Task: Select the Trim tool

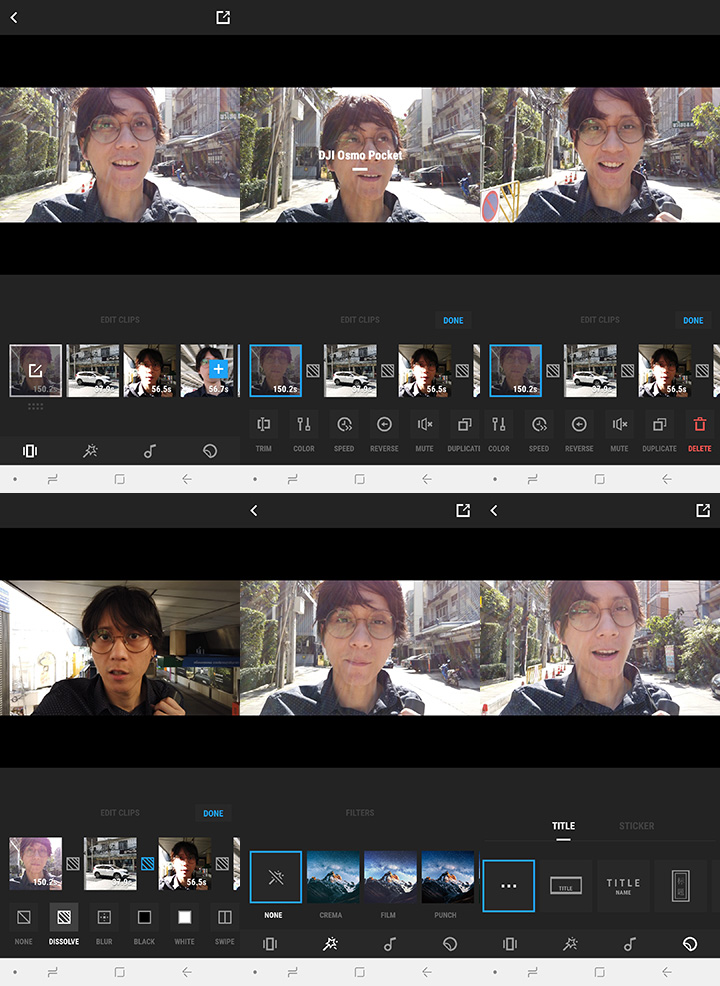Action: point(264,425)
